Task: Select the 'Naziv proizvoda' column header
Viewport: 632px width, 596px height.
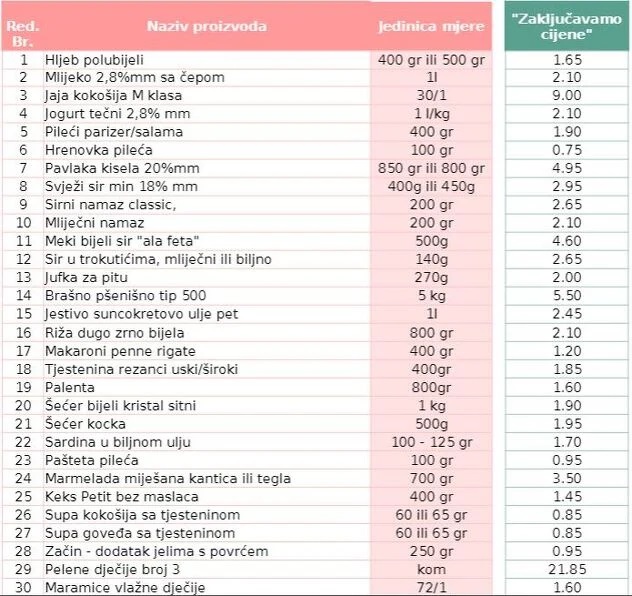Action: pyautogui.click(x=206, y=26)
